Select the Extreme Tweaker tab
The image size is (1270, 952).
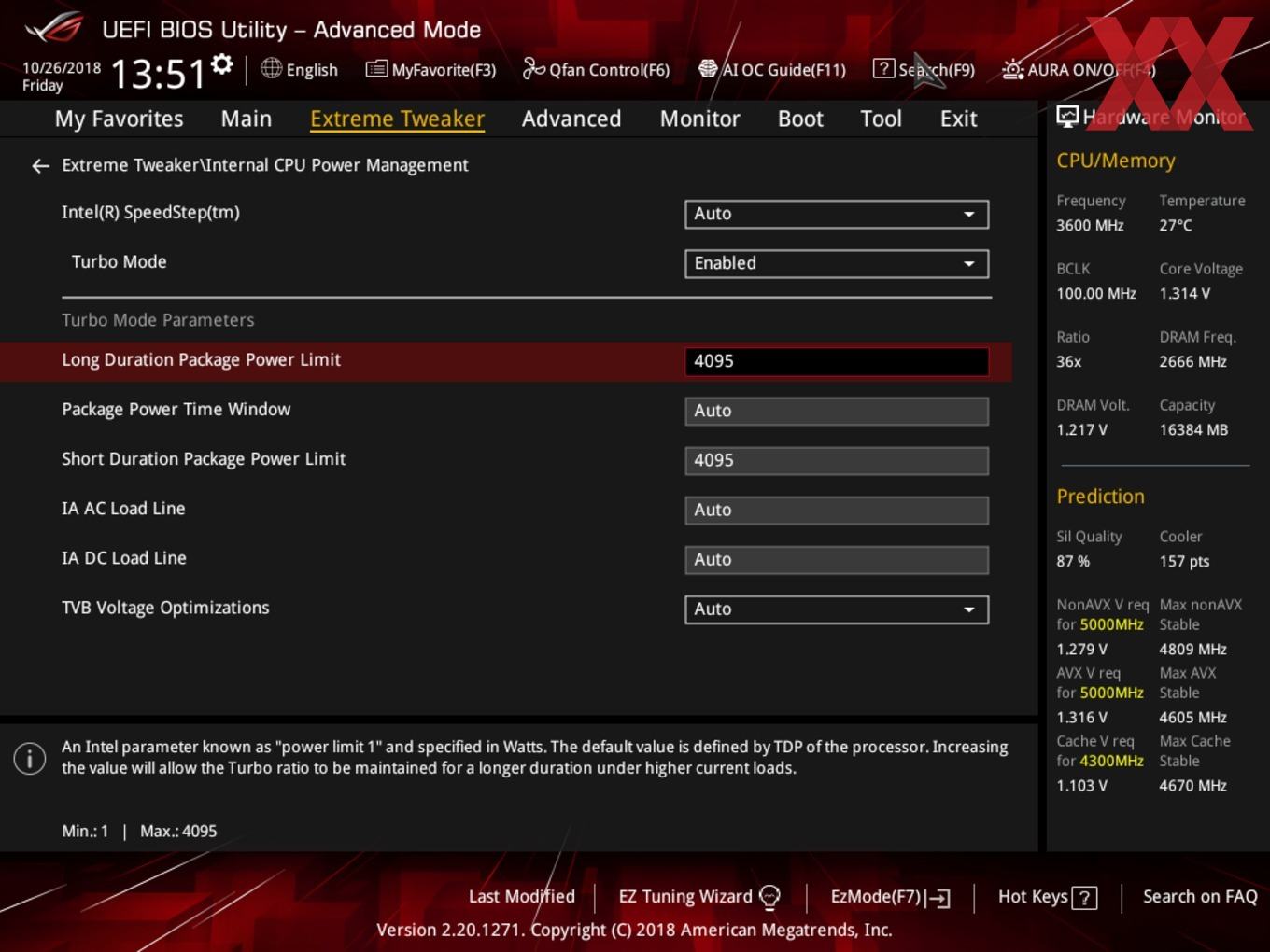(397, 119)
